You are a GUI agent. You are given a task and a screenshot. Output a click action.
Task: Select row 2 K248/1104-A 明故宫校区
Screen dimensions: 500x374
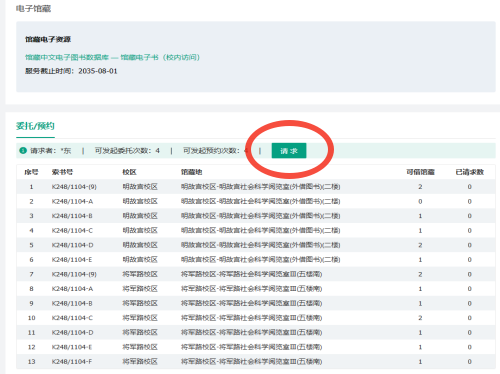[x=256, y=201]
